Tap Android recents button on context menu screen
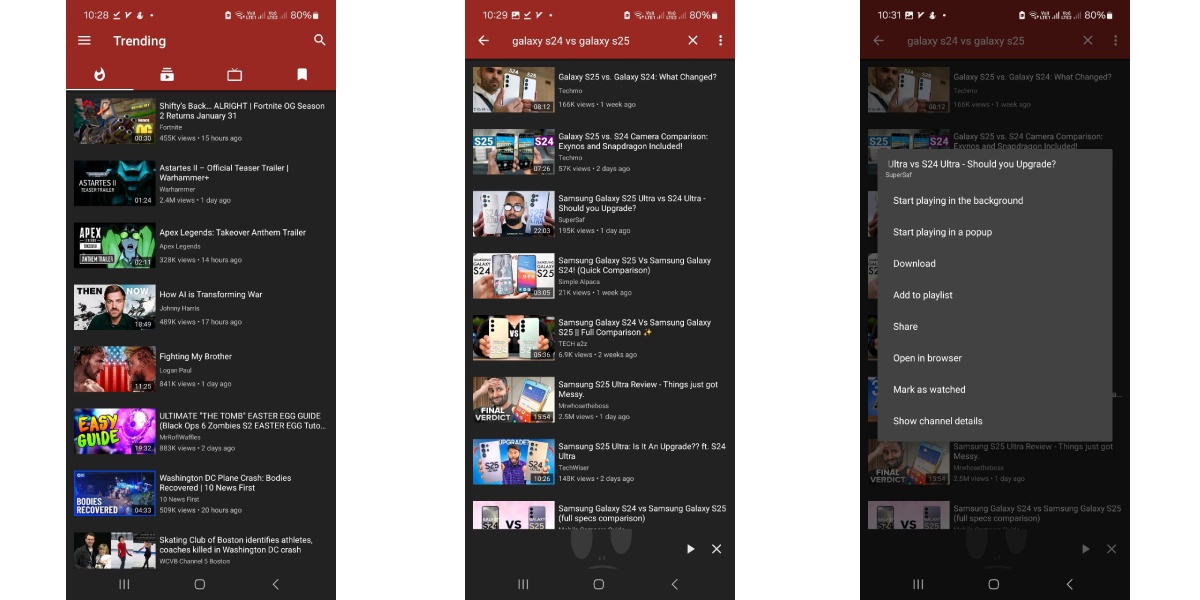The height and width of the screenshot is (600, 1200). click(x=918, y=584)
